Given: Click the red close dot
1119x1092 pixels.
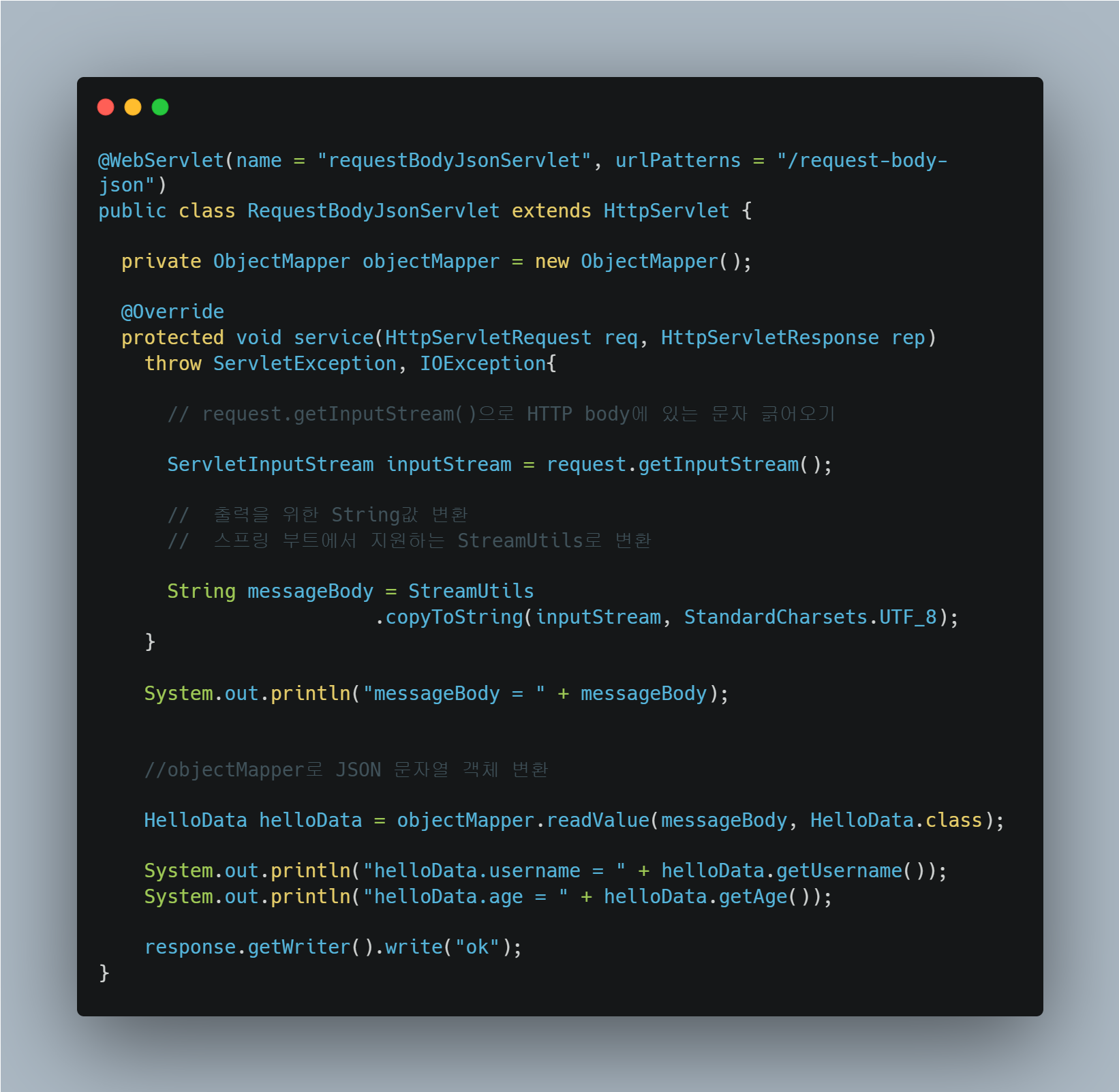Looking at the screenshot, I should pyautogui.click(x=106, y=107).
